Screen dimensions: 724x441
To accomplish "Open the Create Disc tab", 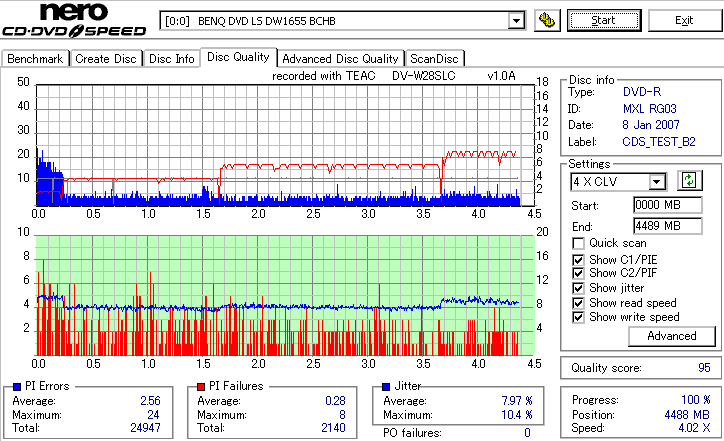I will tap(106, 59).
